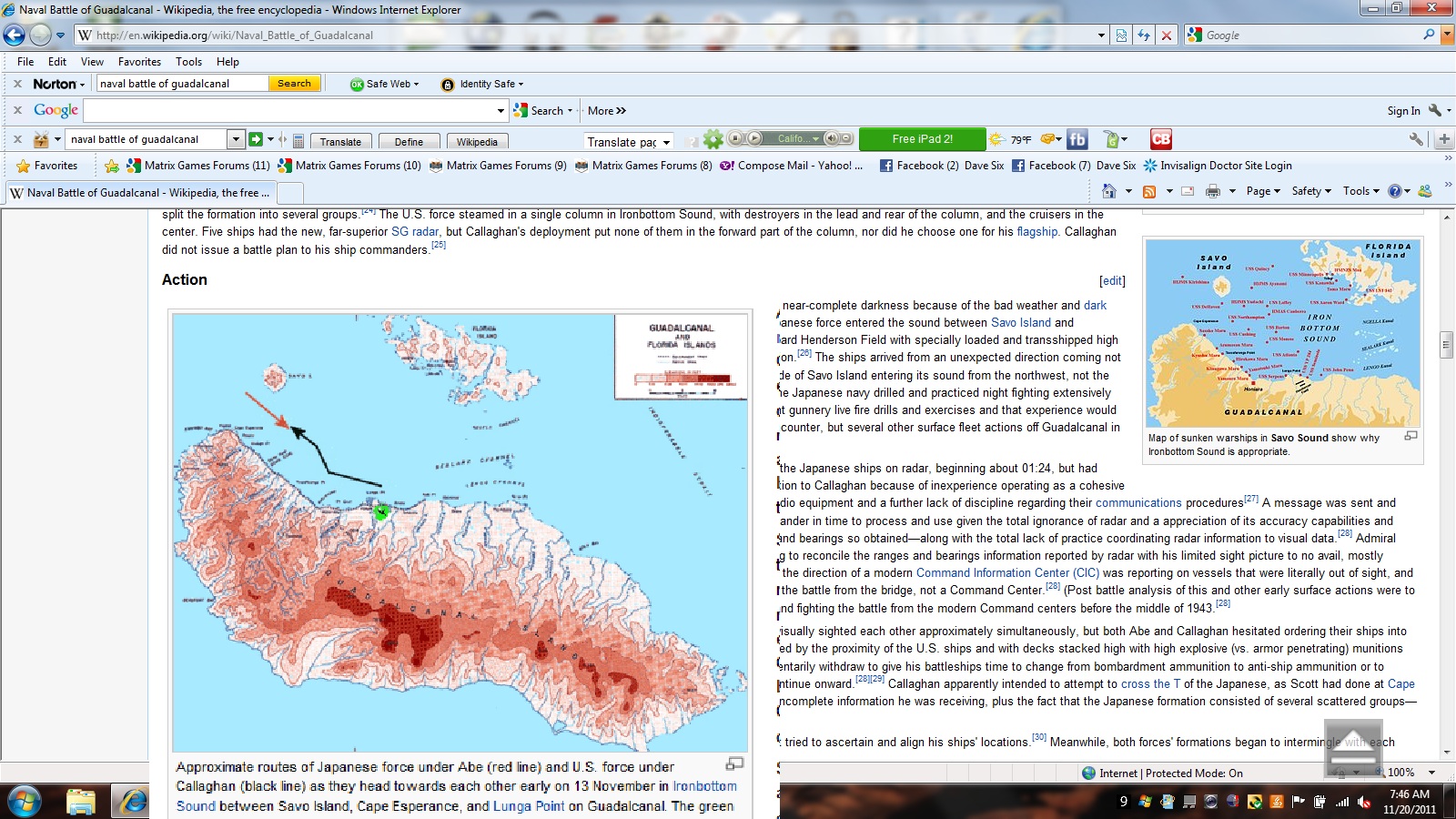Select the Naval Battle of Guadalcanal tab
This screenshot has height=819, width=1456.
[x=140, y=193]
